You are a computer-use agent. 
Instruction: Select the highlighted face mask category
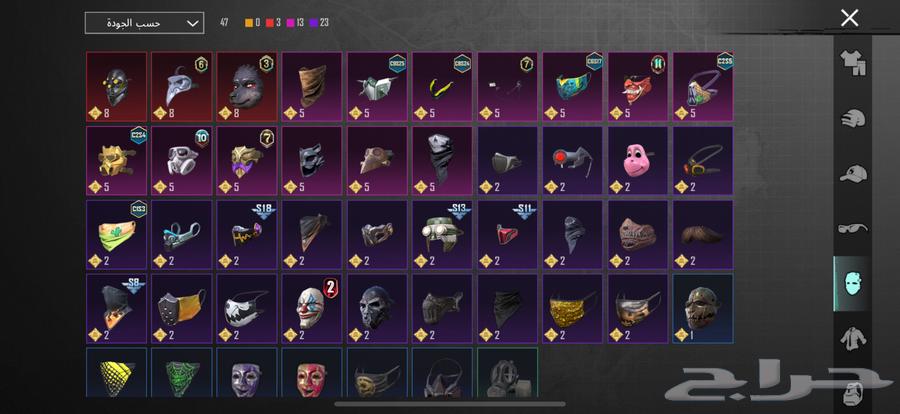[851, 283]
